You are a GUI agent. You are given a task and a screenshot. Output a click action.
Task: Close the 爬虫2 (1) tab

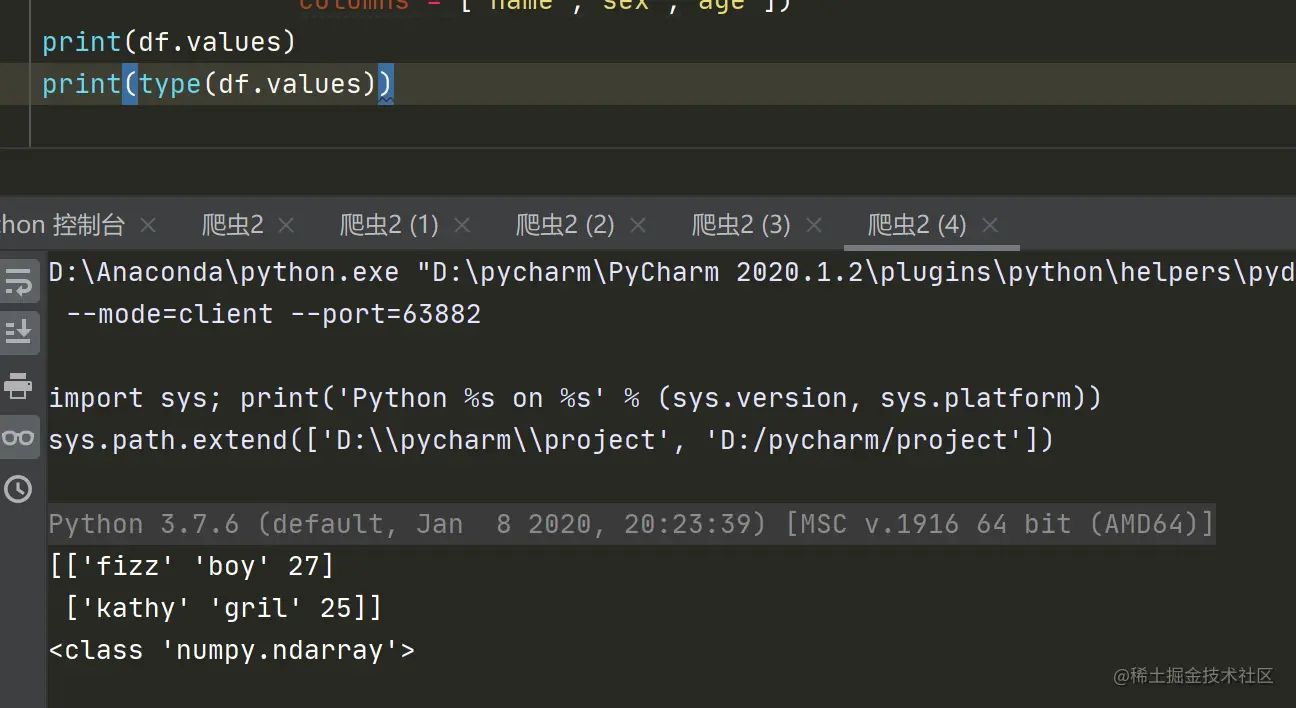(x=462, y=225)
